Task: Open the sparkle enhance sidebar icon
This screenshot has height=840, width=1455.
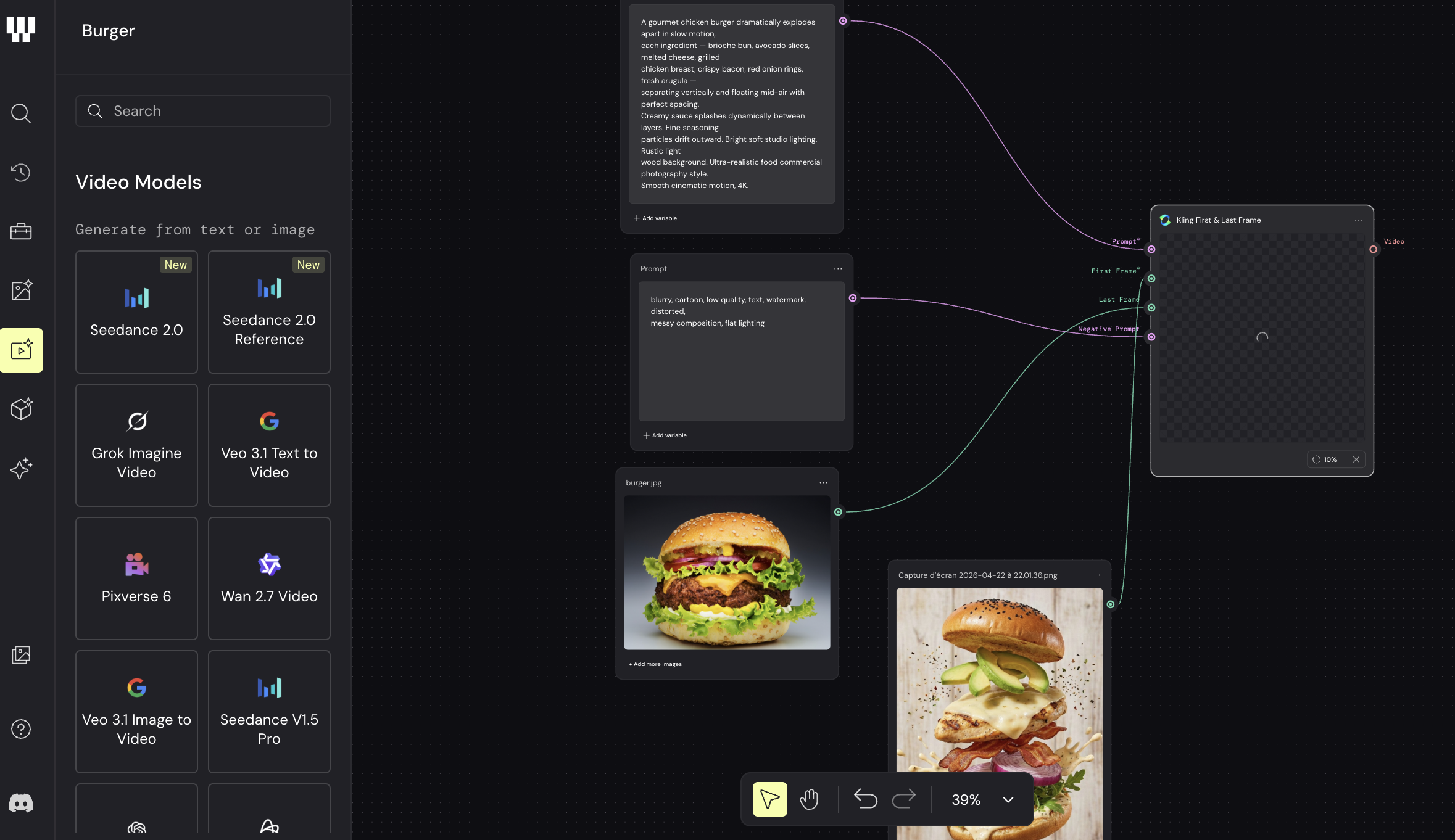Action: click(21, 468)
